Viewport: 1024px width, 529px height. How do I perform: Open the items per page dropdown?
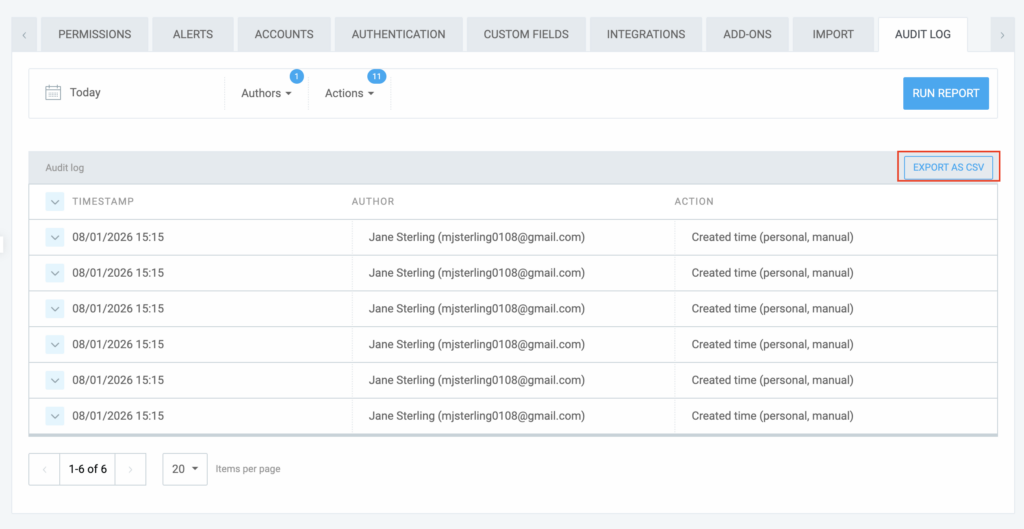click(x=185, y=469)
